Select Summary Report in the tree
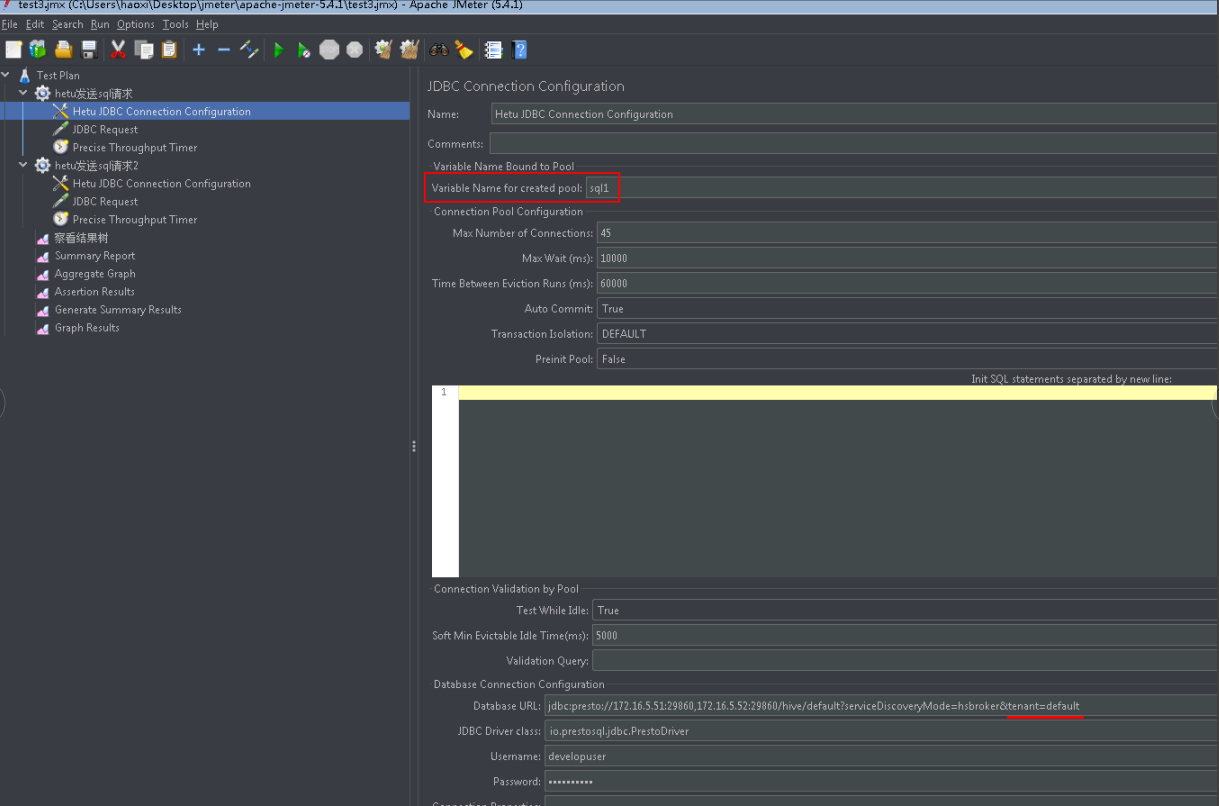The image size is (1219, 806). [x=95, y=255]
